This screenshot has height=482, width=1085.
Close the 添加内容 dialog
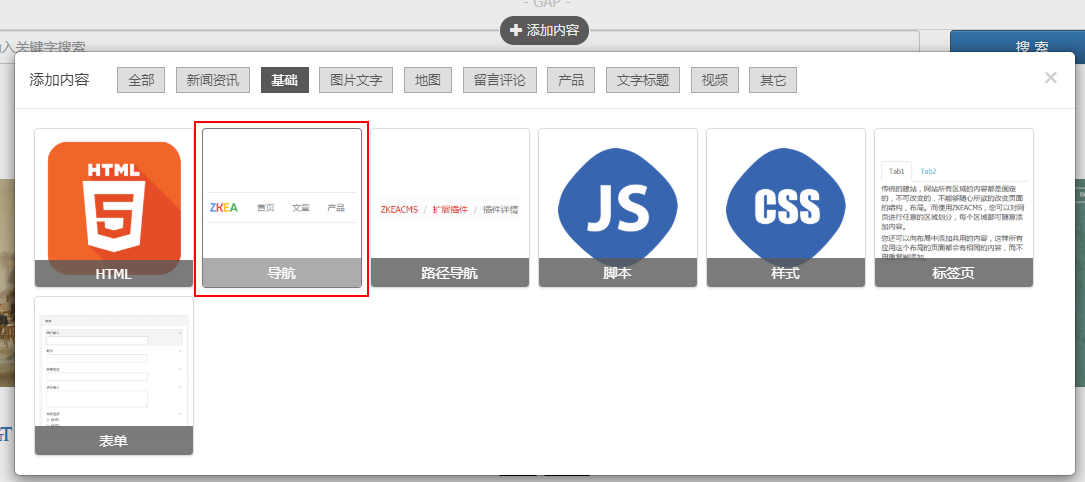(x=1050, y=77)
